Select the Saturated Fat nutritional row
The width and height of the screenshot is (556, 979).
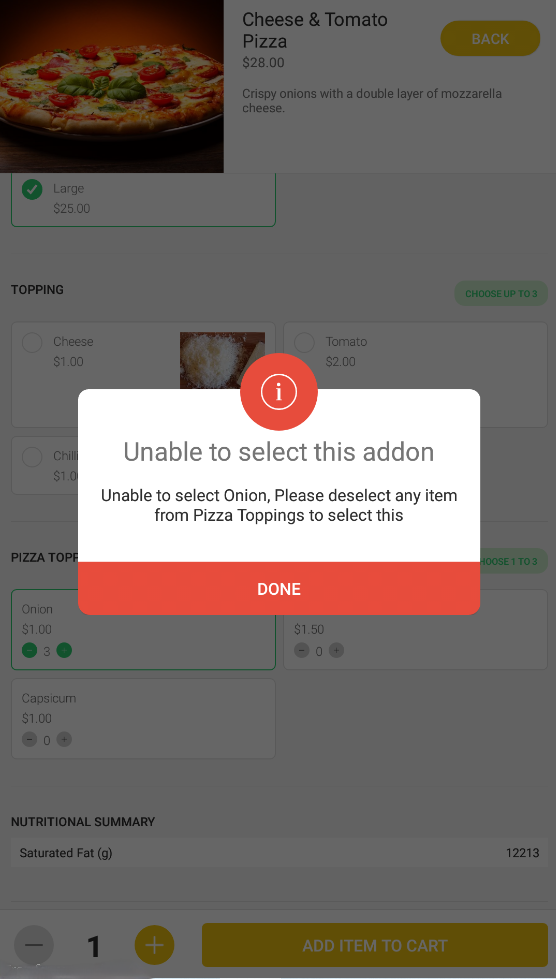pyautogui.click(x=279, y=853)
